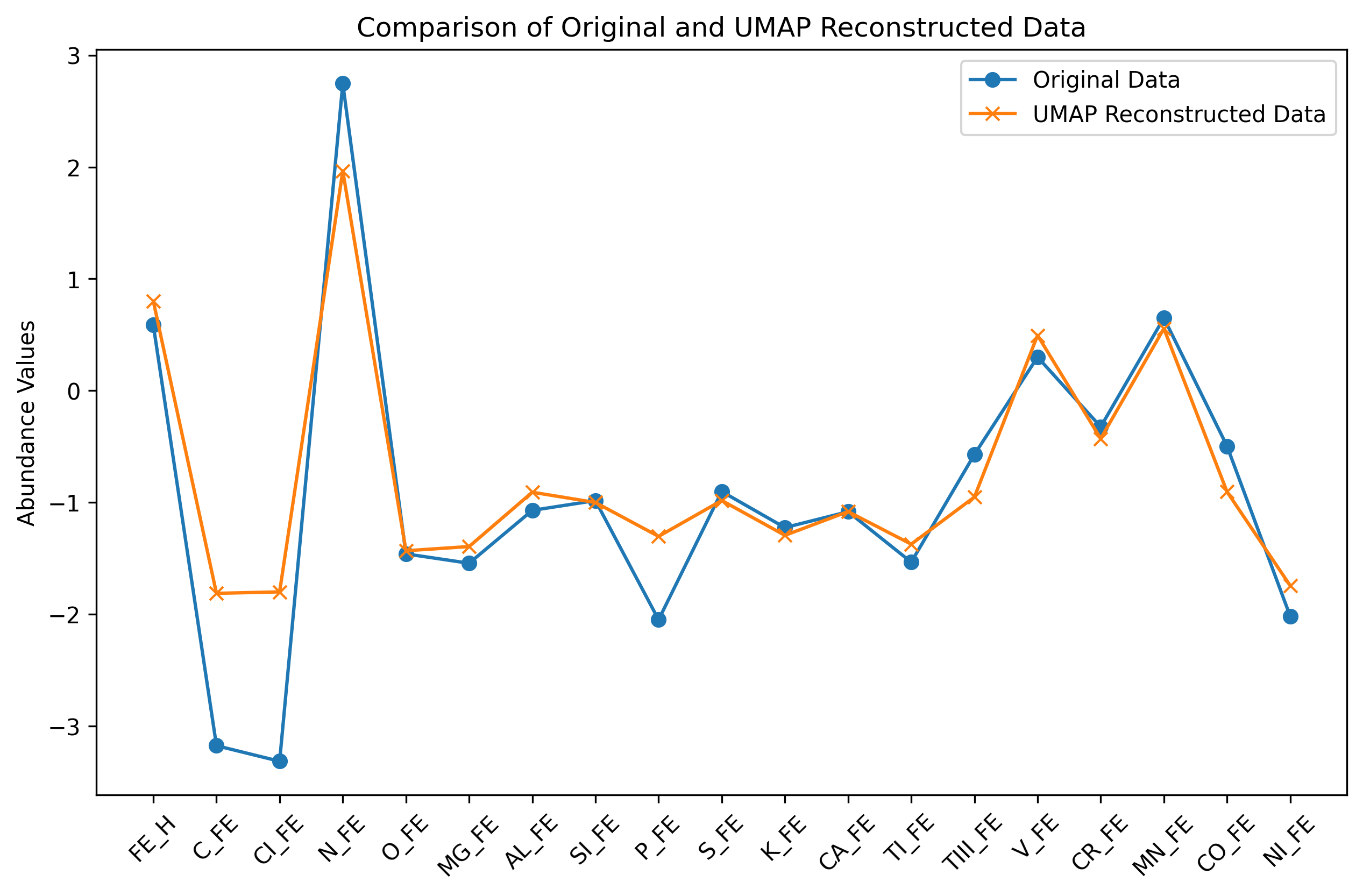This screenshot has height=896, width=1363.
Task: Click the orange C_FE cross marker
Action: click(x=216, y=594)
